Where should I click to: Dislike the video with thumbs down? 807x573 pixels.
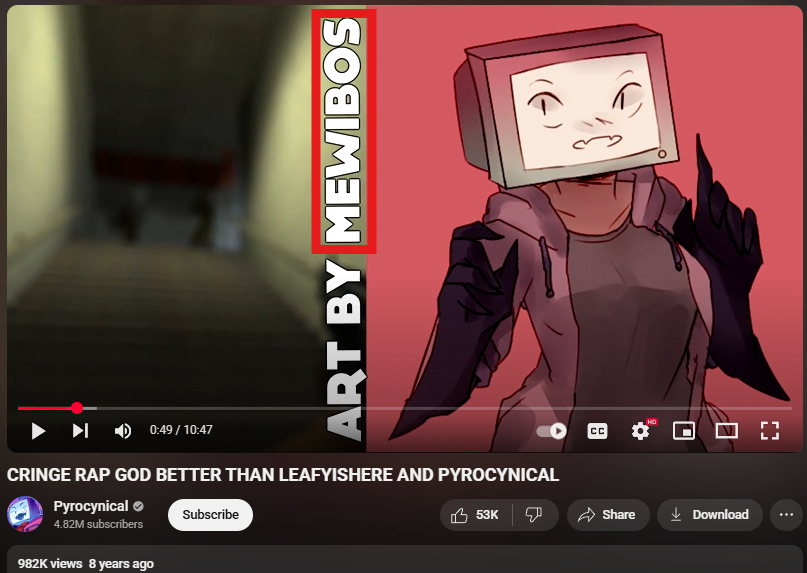coord(534,515)
